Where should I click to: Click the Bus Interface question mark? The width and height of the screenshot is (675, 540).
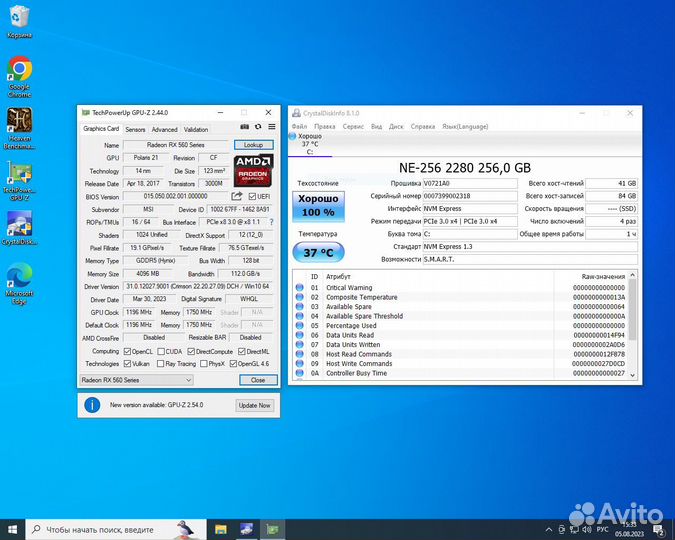(x=271, y=222)
